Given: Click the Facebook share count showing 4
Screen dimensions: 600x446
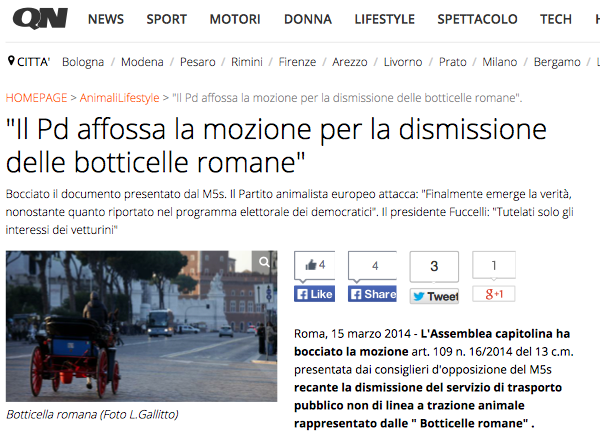Looking at the screenshot, I should click(372, 265).
